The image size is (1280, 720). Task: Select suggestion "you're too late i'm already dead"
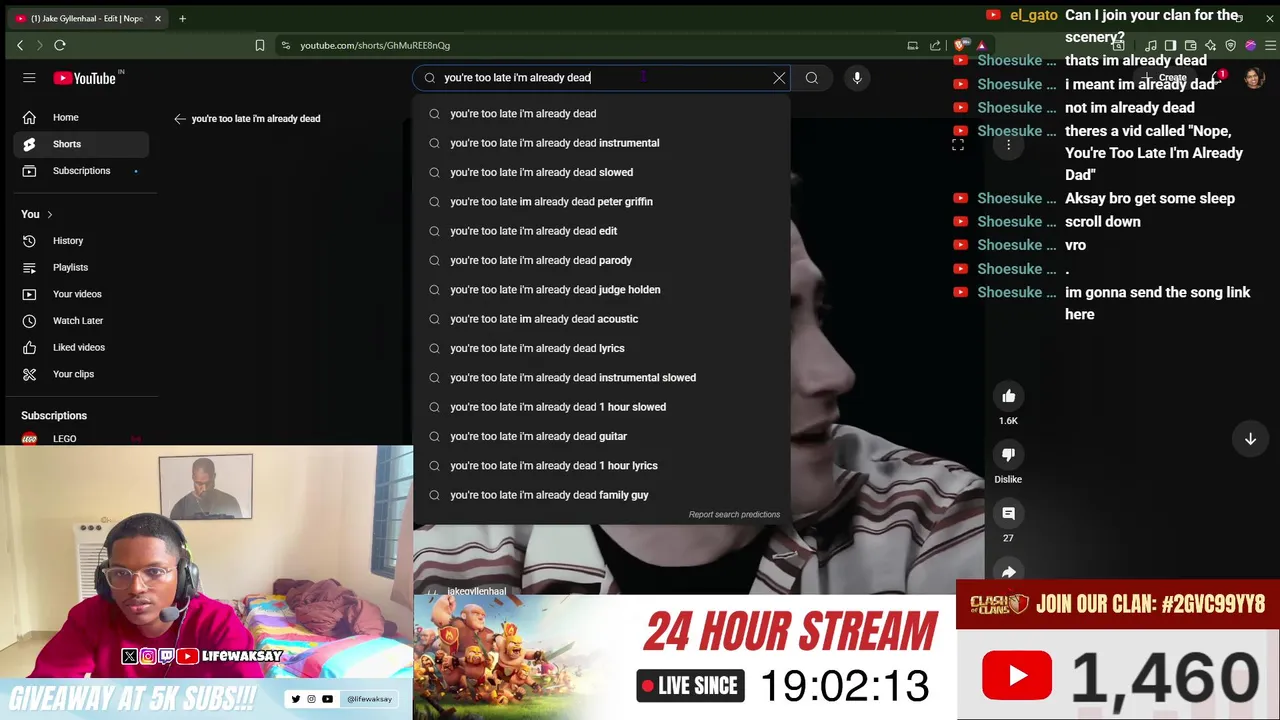tap(601, 114)
